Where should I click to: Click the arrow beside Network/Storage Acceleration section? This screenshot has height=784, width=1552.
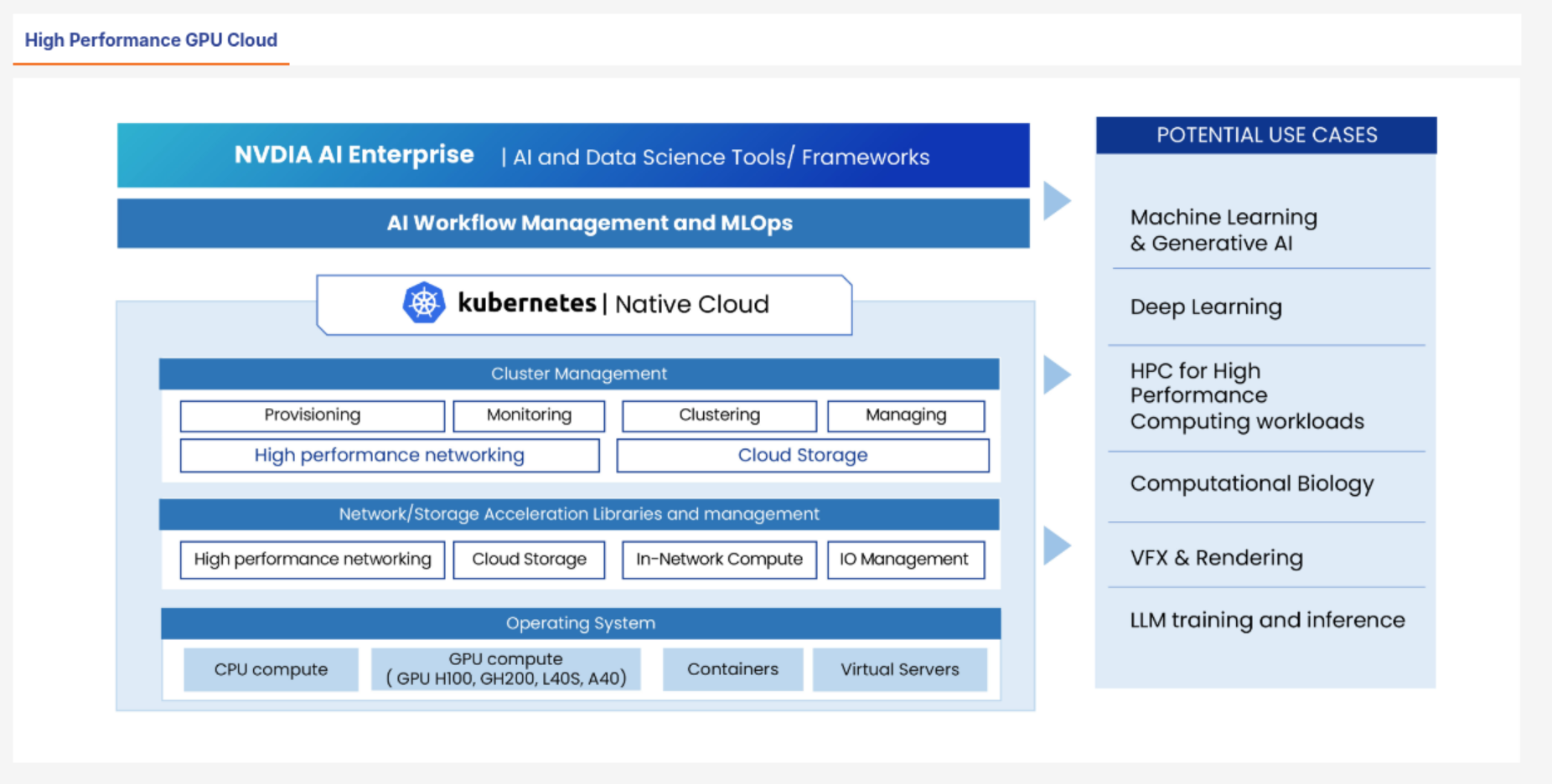coord(1056,546)
